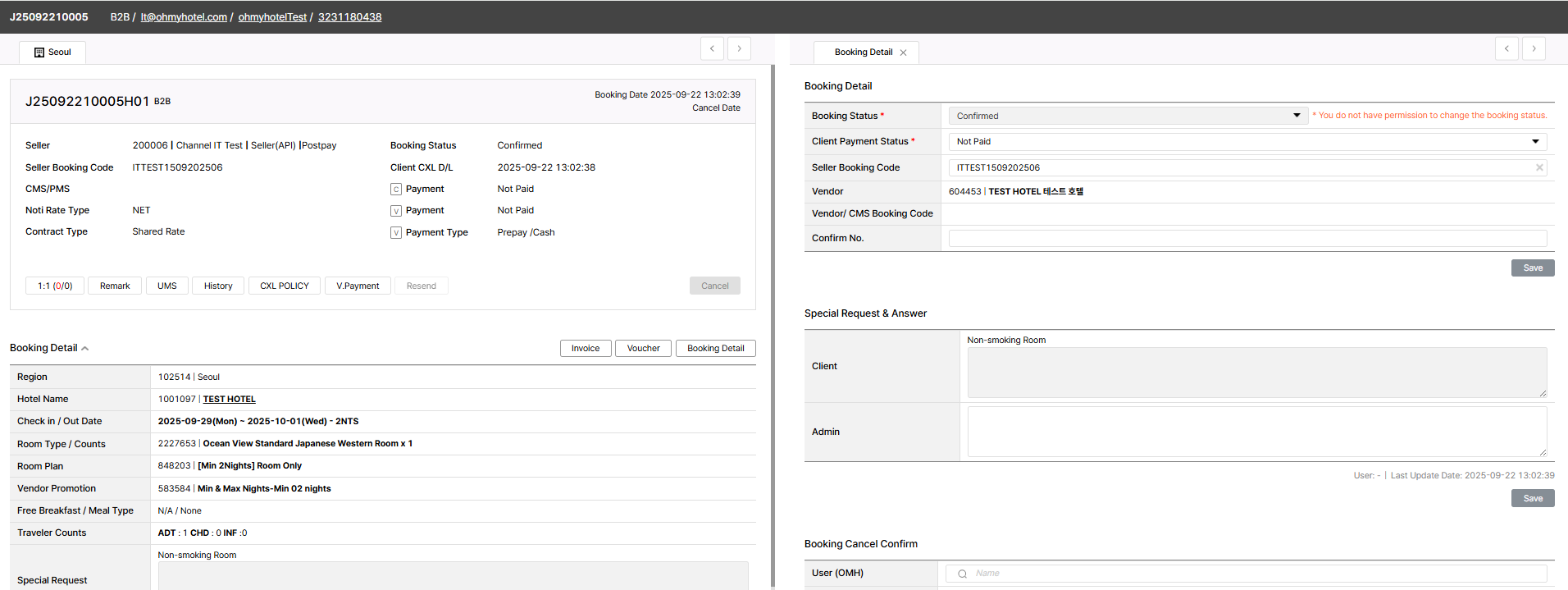Open the TEST HOTEL link
The height and width of the screenshot is (590, 1568).
[x=229, y=400]
